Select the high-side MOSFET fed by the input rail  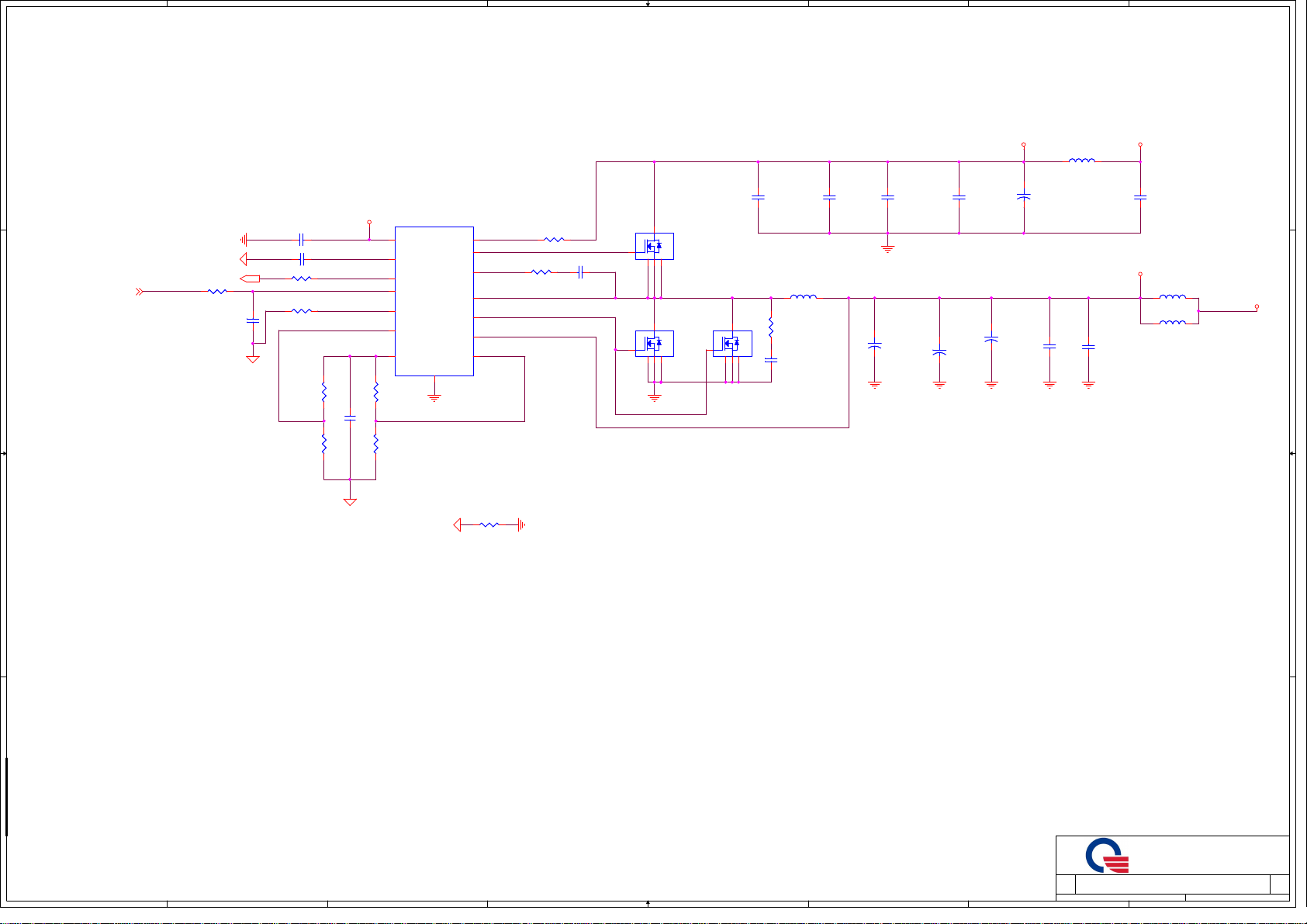655,246
